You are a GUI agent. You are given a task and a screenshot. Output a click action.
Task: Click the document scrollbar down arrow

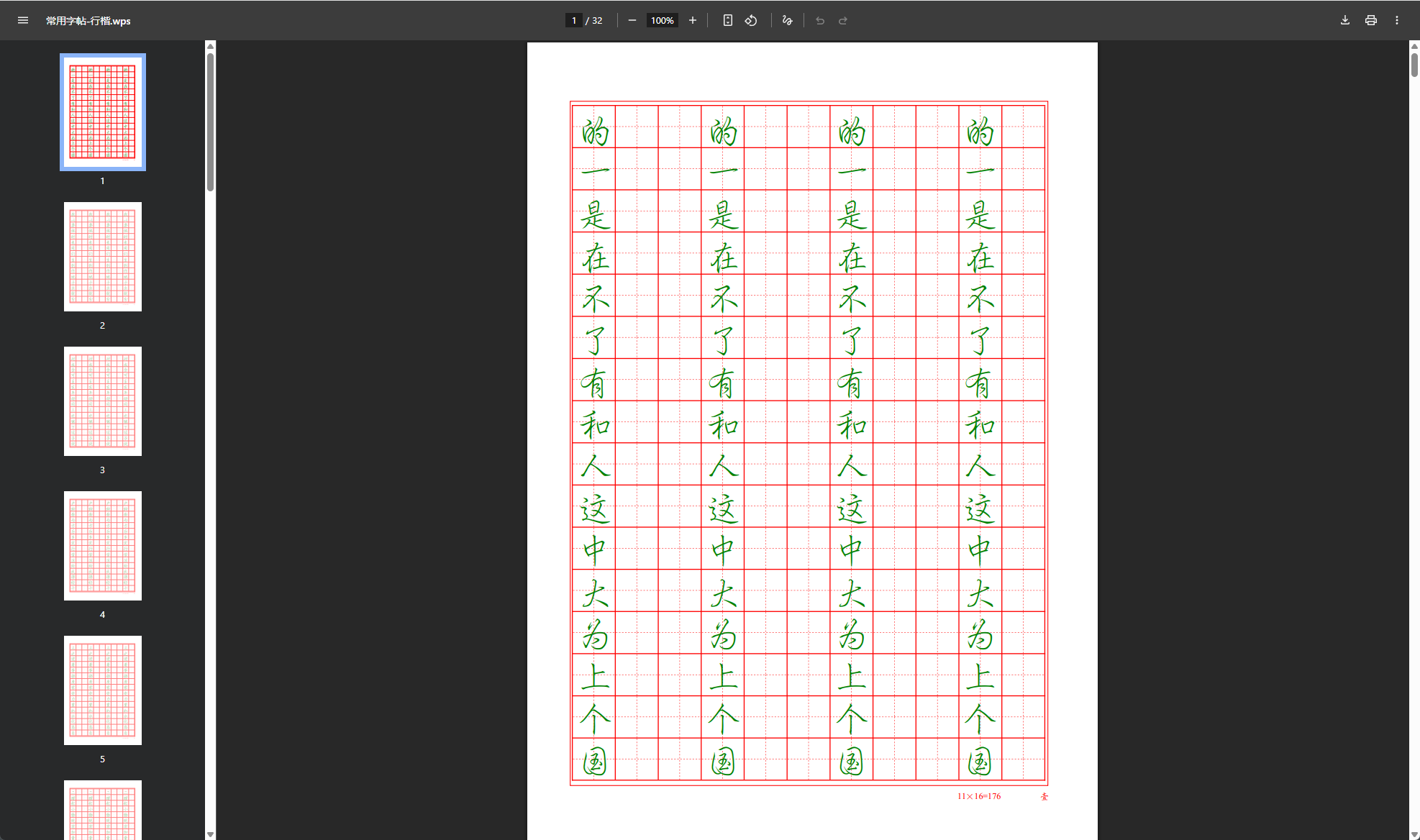[x=1414, y=834]
